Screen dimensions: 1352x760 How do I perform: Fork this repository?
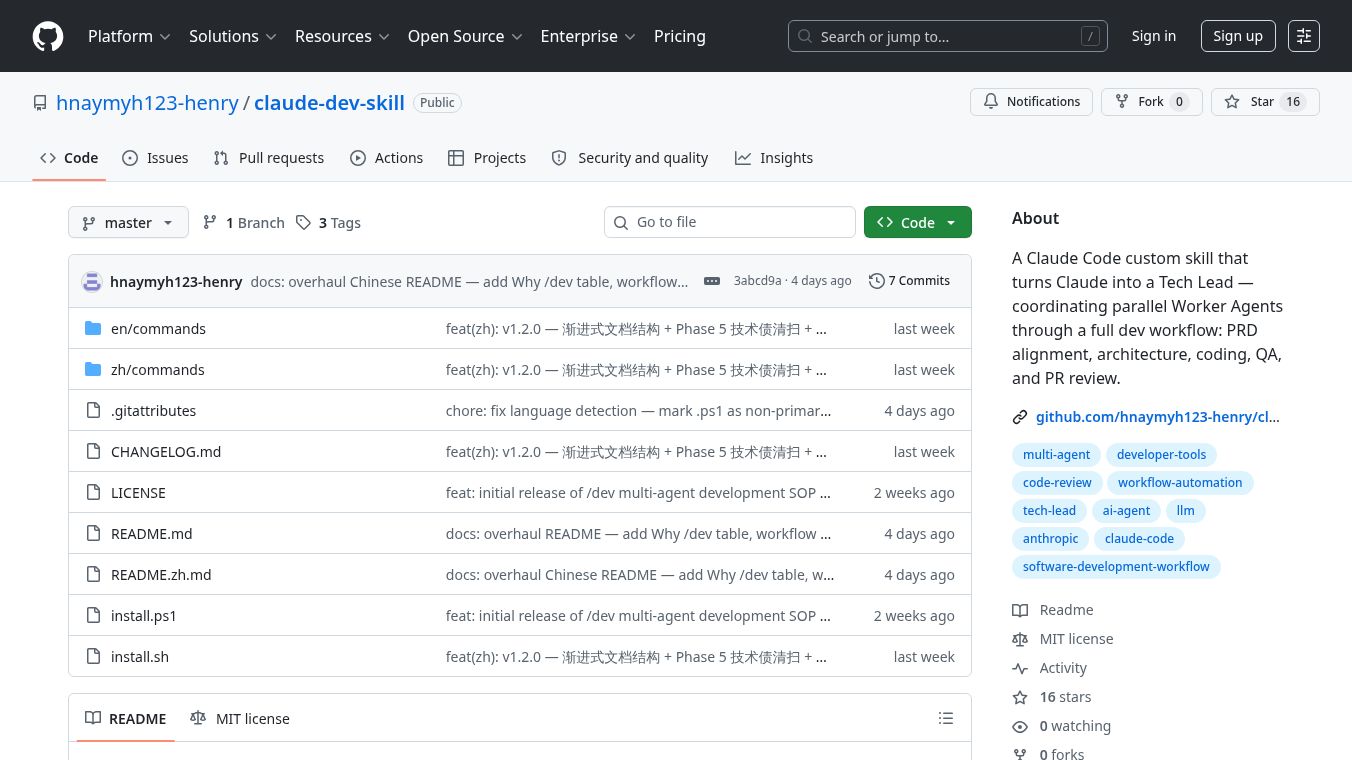[1151, 102]
